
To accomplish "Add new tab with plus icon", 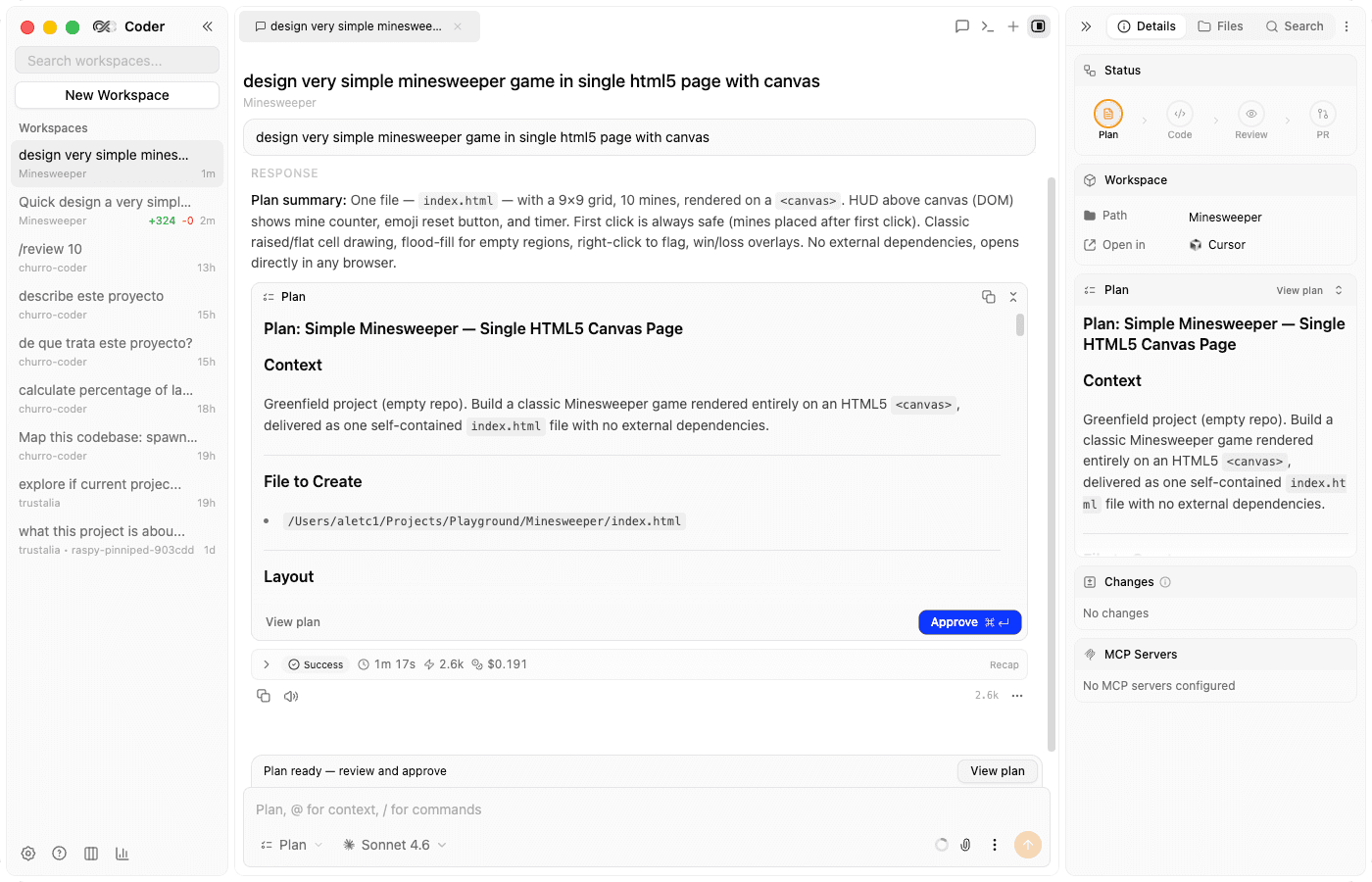I will click(1013, 26).
